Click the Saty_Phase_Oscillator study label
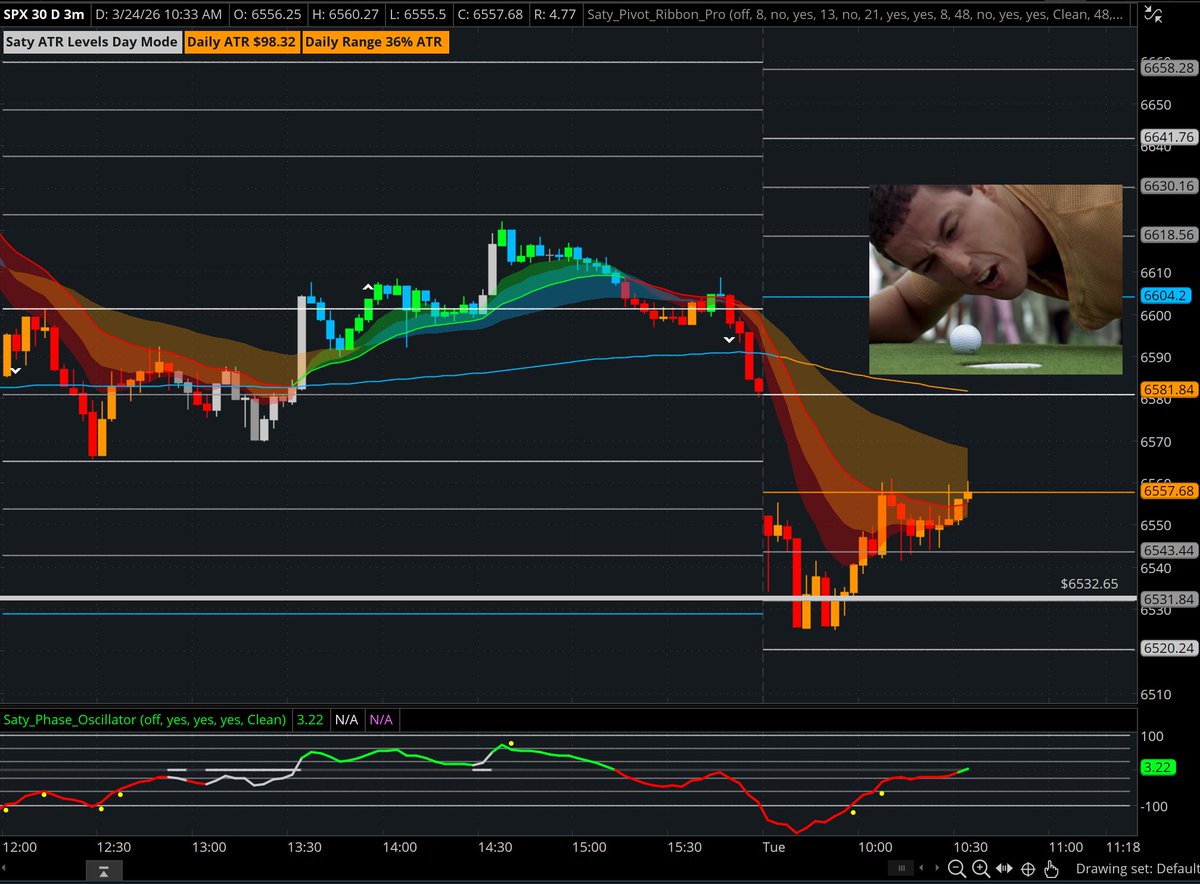 click(146, 719)
